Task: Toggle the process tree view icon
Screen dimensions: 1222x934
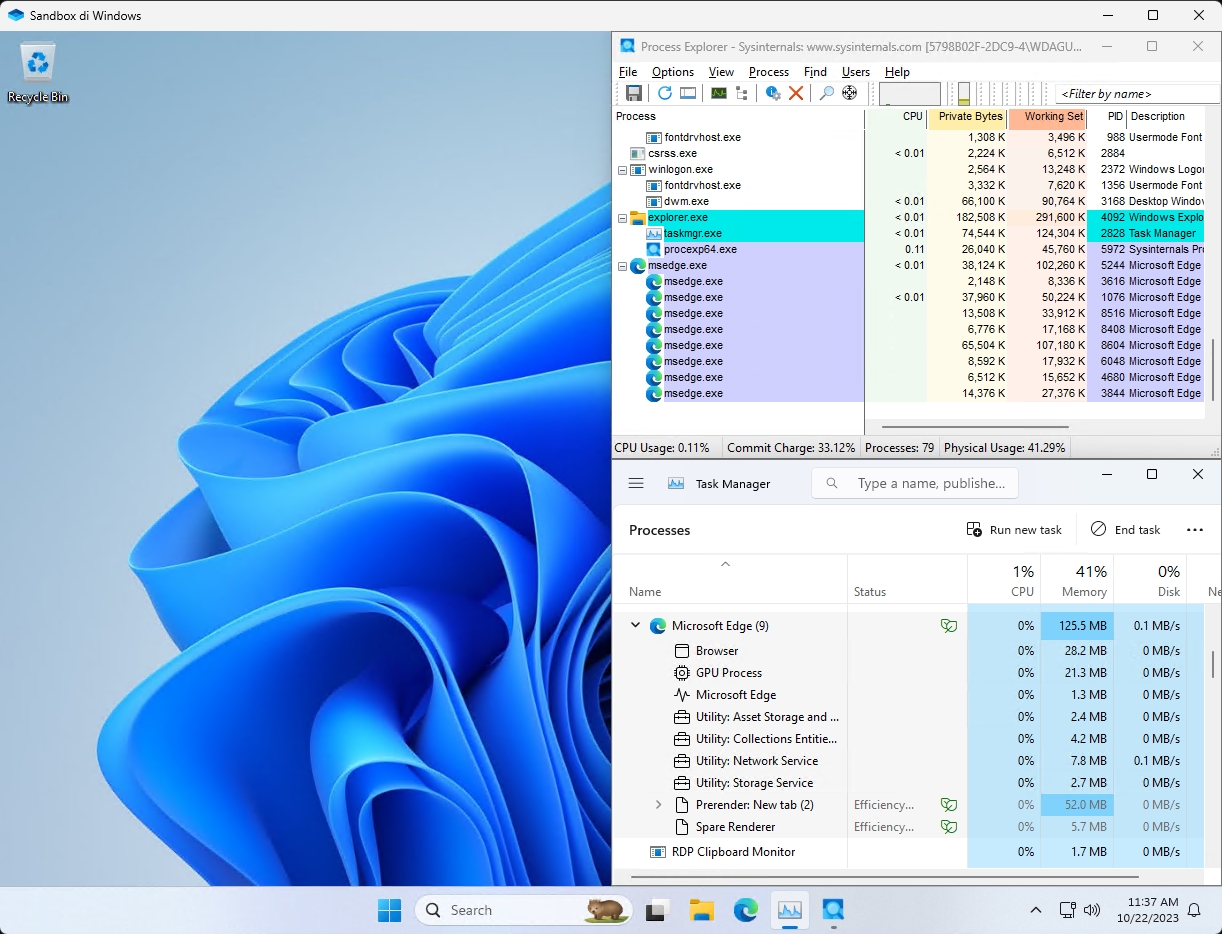Action: (x=742, y=93)
